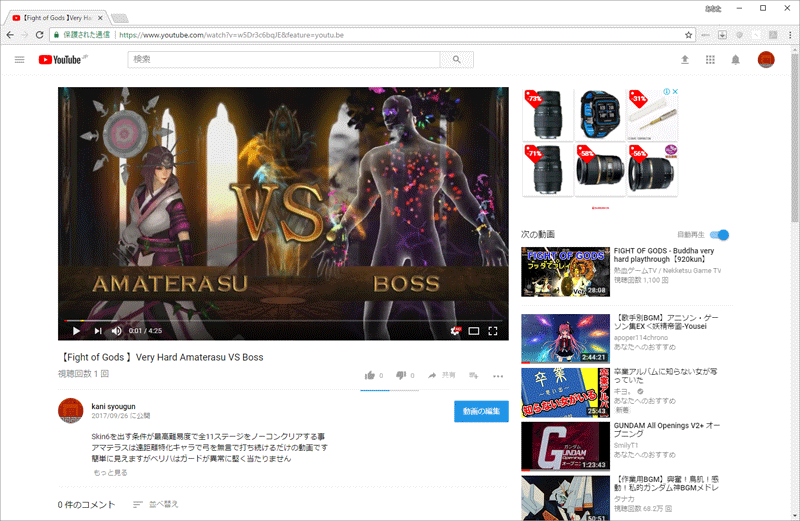Click the search magnifier button
The image size is (800, 521).
click(457, 60)
